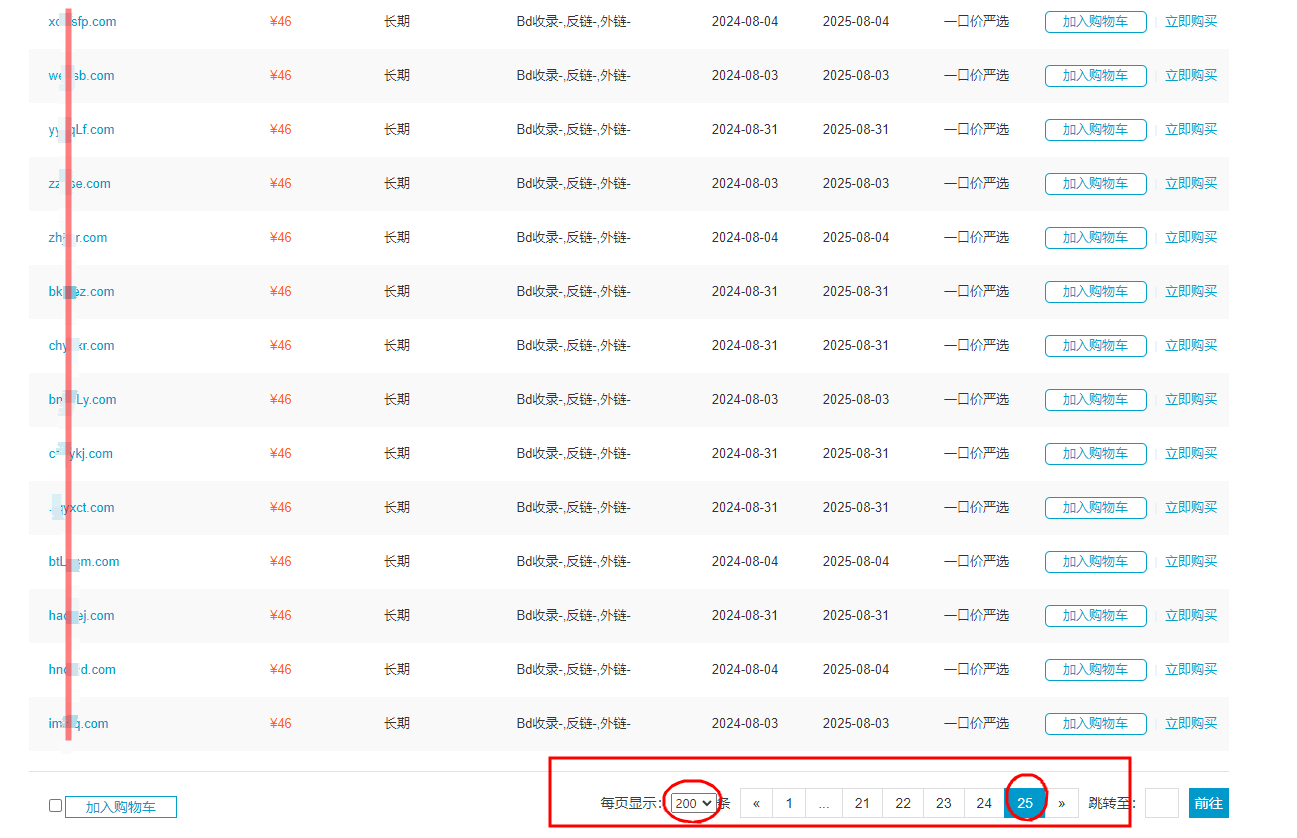The image size is (1297, 838).
Task: Add the bk domain row to cart
Action: click(1095, 291)
